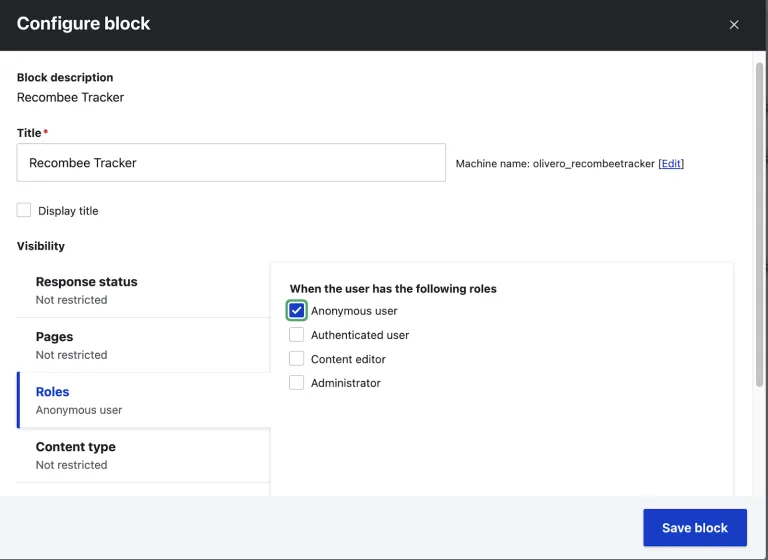Open the Response status visibility tab
This screenshot has height=560, width=768.
[143, 290]
